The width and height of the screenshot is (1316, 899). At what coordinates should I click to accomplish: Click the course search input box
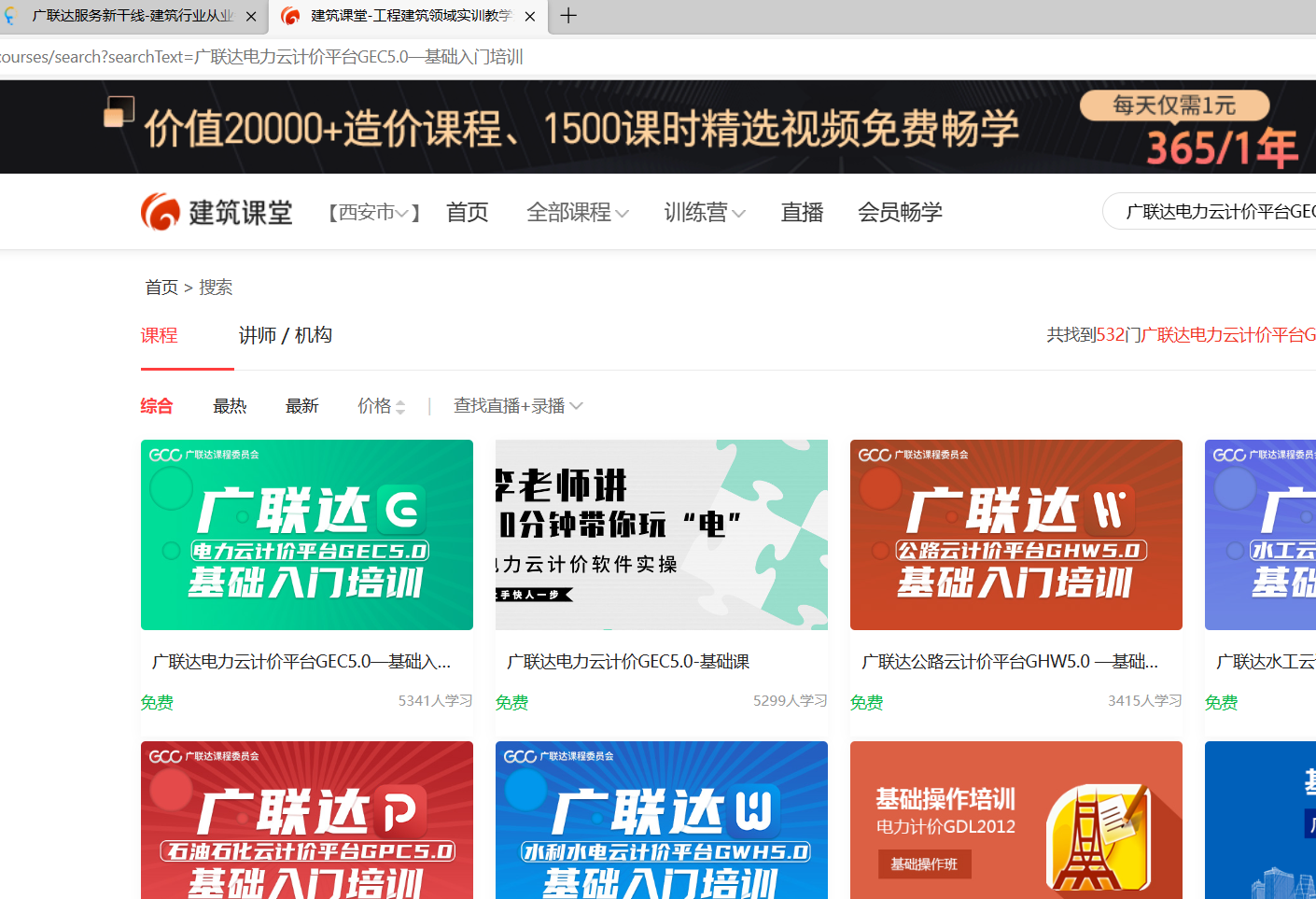[x=1210, y=211]
